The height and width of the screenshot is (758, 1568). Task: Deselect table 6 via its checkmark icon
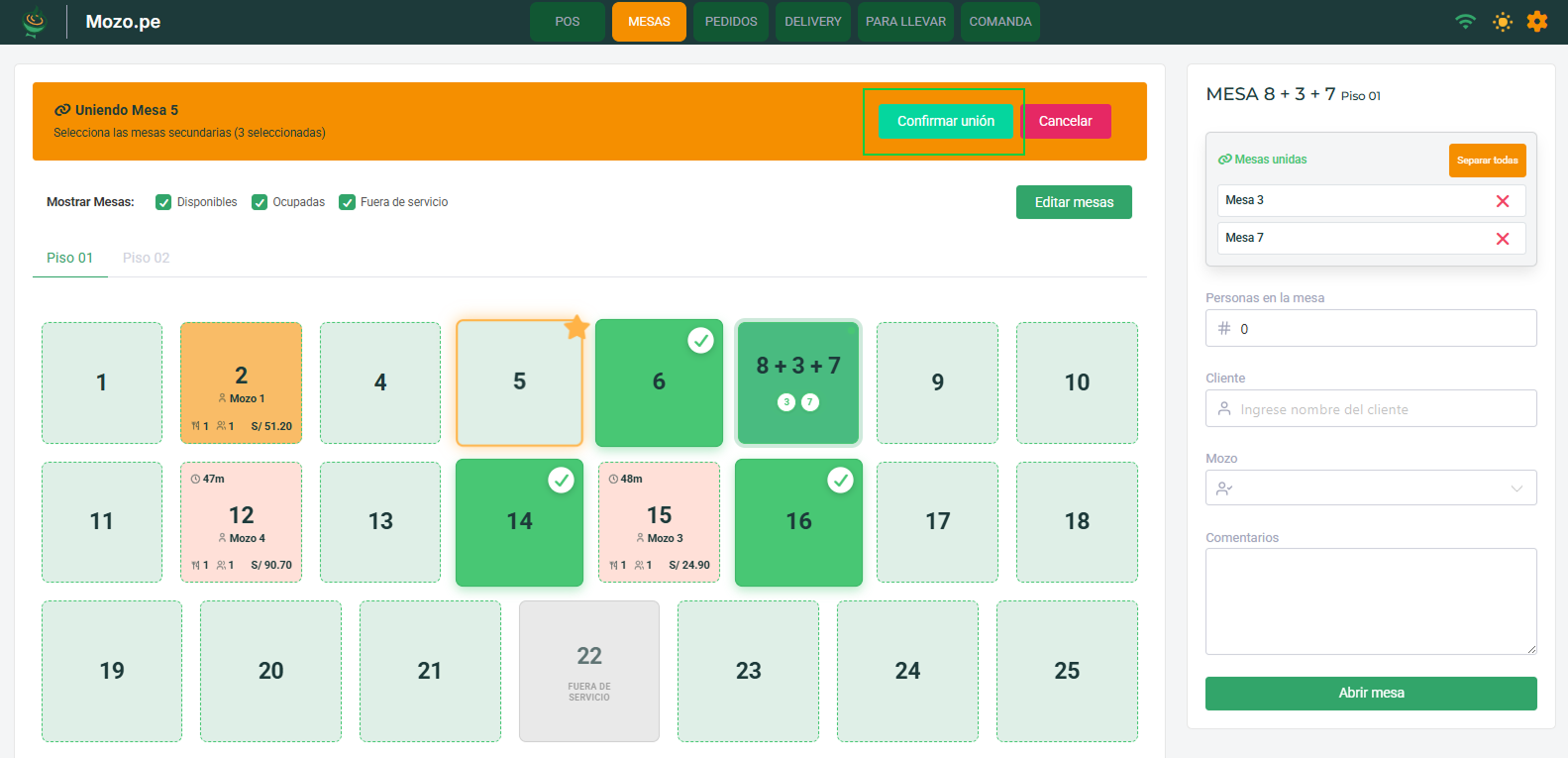coord(700,341)
